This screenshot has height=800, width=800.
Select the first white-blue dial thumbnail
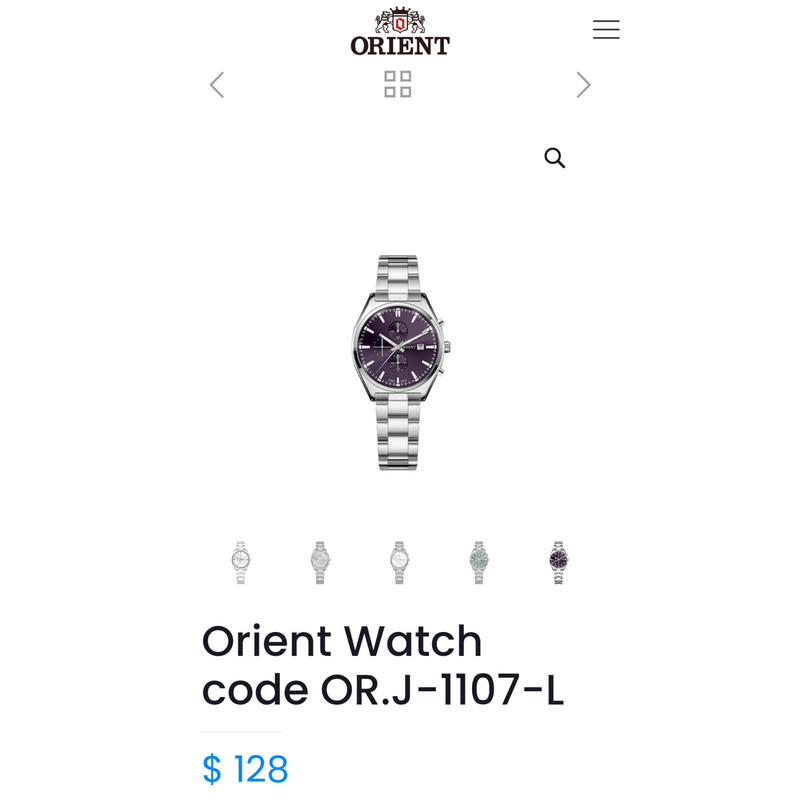[240, 562]
